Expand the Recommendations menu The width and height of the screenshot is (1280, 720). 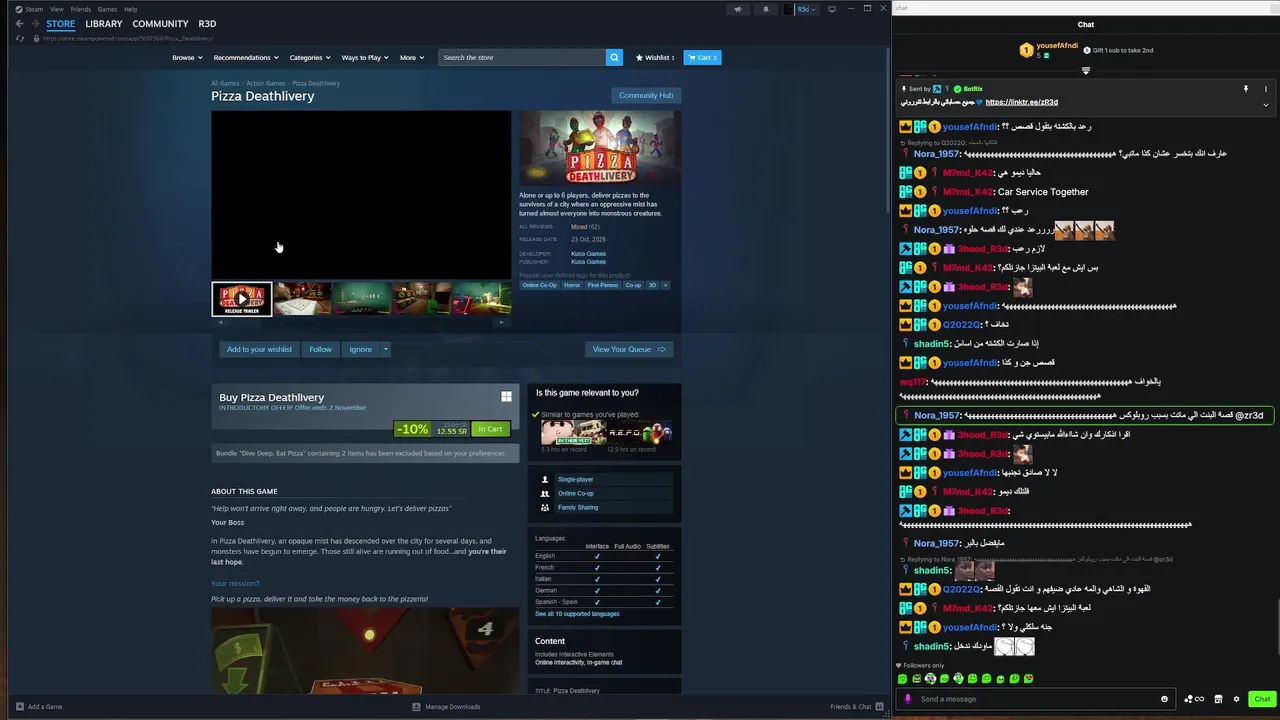[245, 57]
